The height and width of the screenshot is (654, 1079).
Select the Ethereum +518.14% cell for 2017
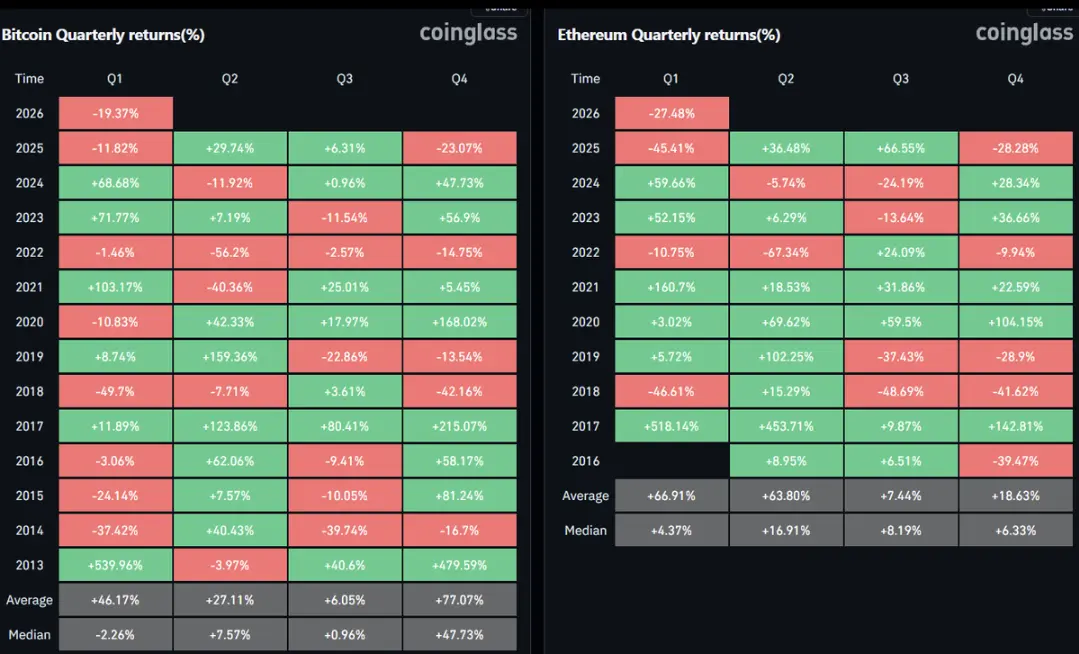(671, 426)
